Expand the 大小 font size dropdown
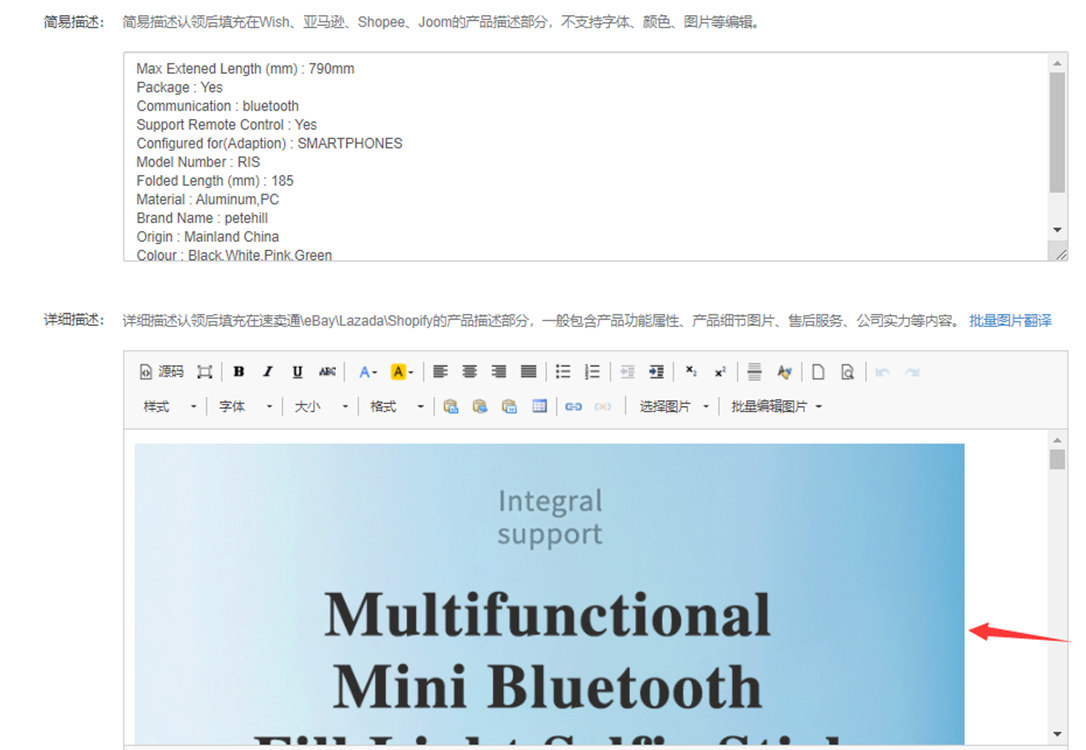This screenshot has height=750, width=1086. pyautogui.click(x=321, y=407)
